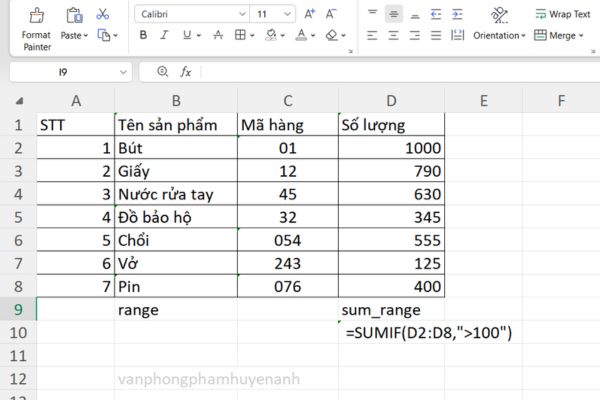Toggle Strikethrough formatting
Viewport: 600px width, 400px height.
pyautogui.click(x=218, y=35)
